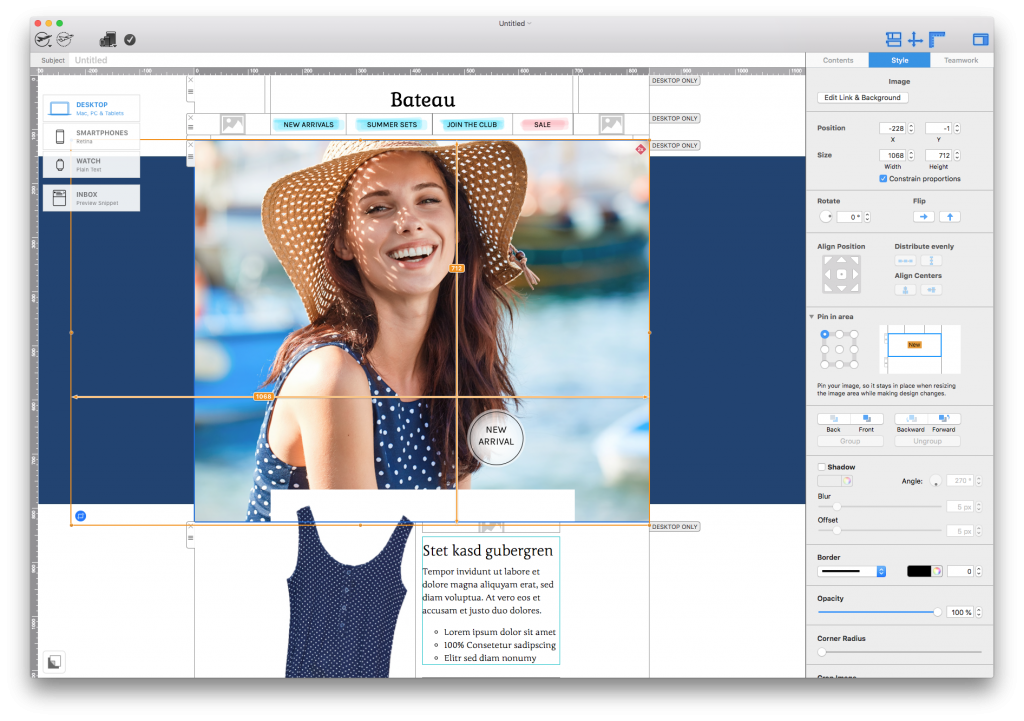Click the SUMMER SETS navigation button
The height and width of the screenshot is (721, 1024).
click(x=392, y=124)
